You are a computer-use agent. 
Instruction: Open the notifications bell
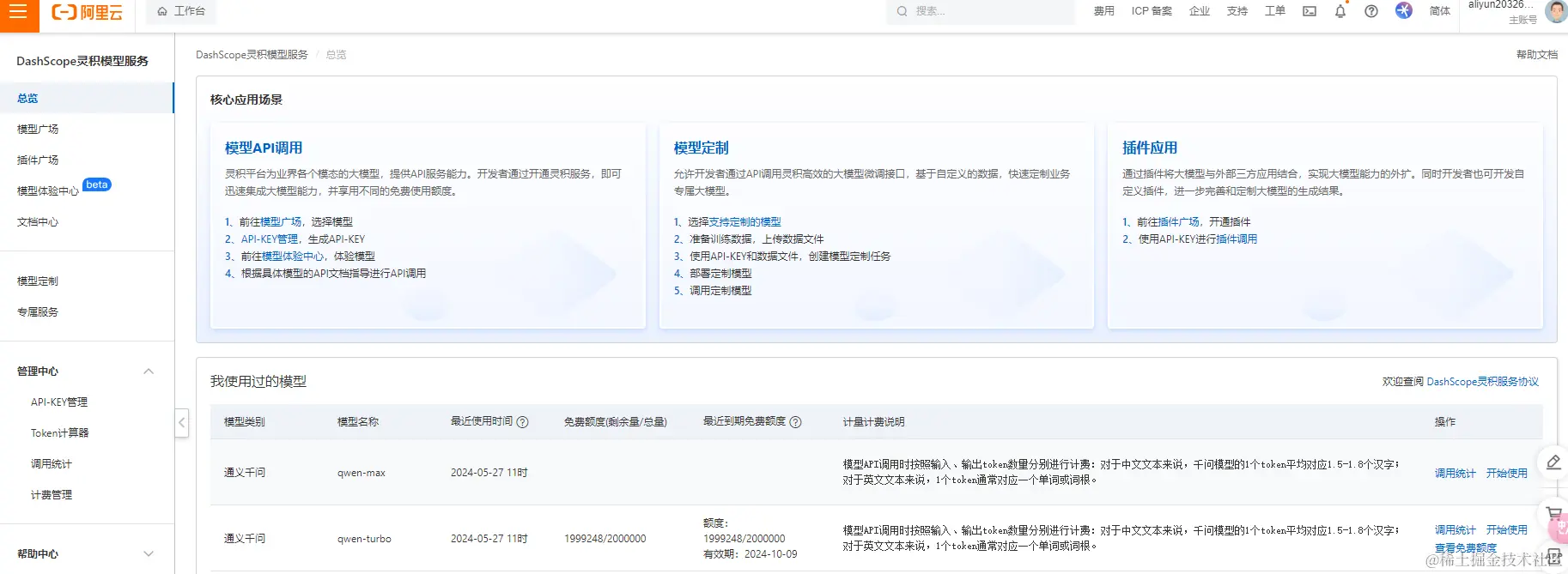point(1340,11)
